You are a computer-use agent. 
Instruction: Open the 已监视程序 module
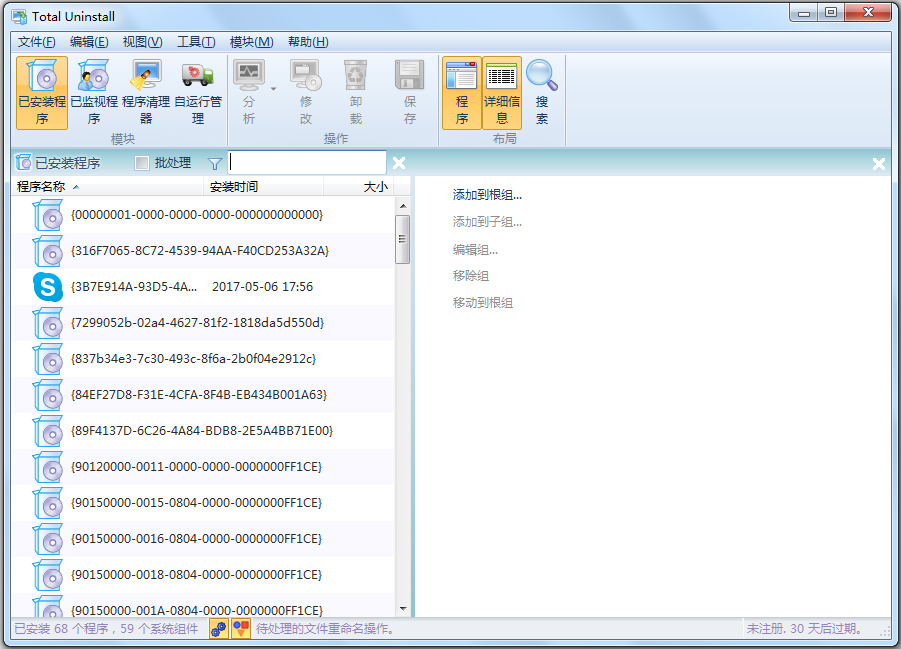tap(94, 92)
